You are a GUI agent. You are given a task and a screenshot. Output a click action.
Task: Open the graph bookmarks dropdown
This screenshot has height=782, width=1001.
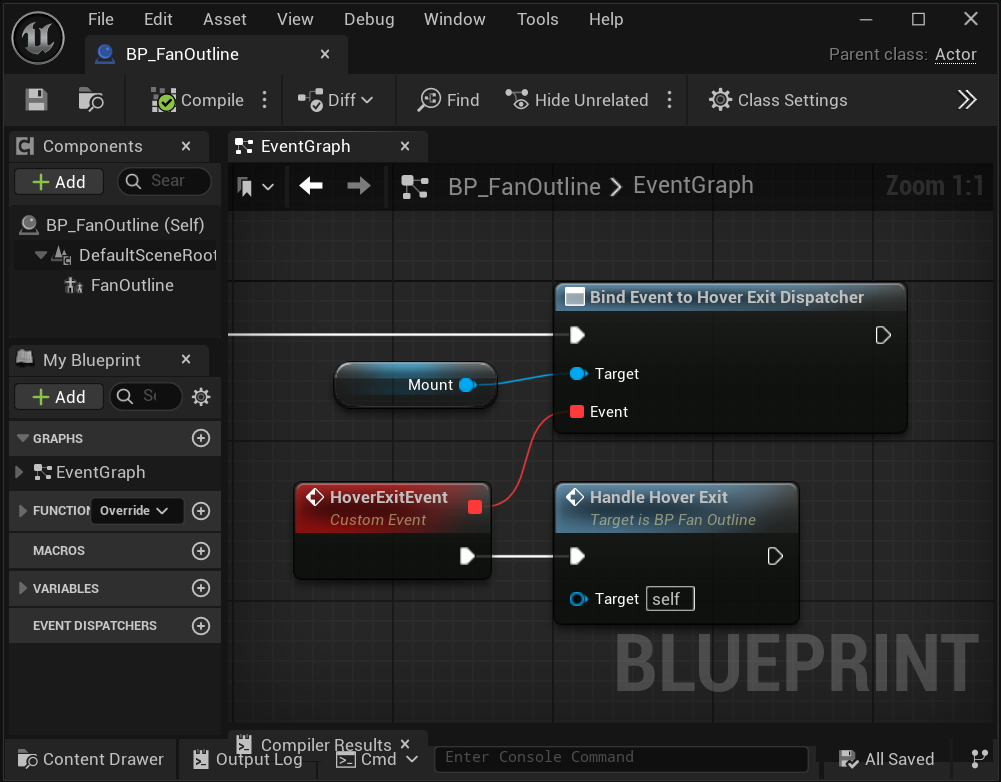pos(255,187)
